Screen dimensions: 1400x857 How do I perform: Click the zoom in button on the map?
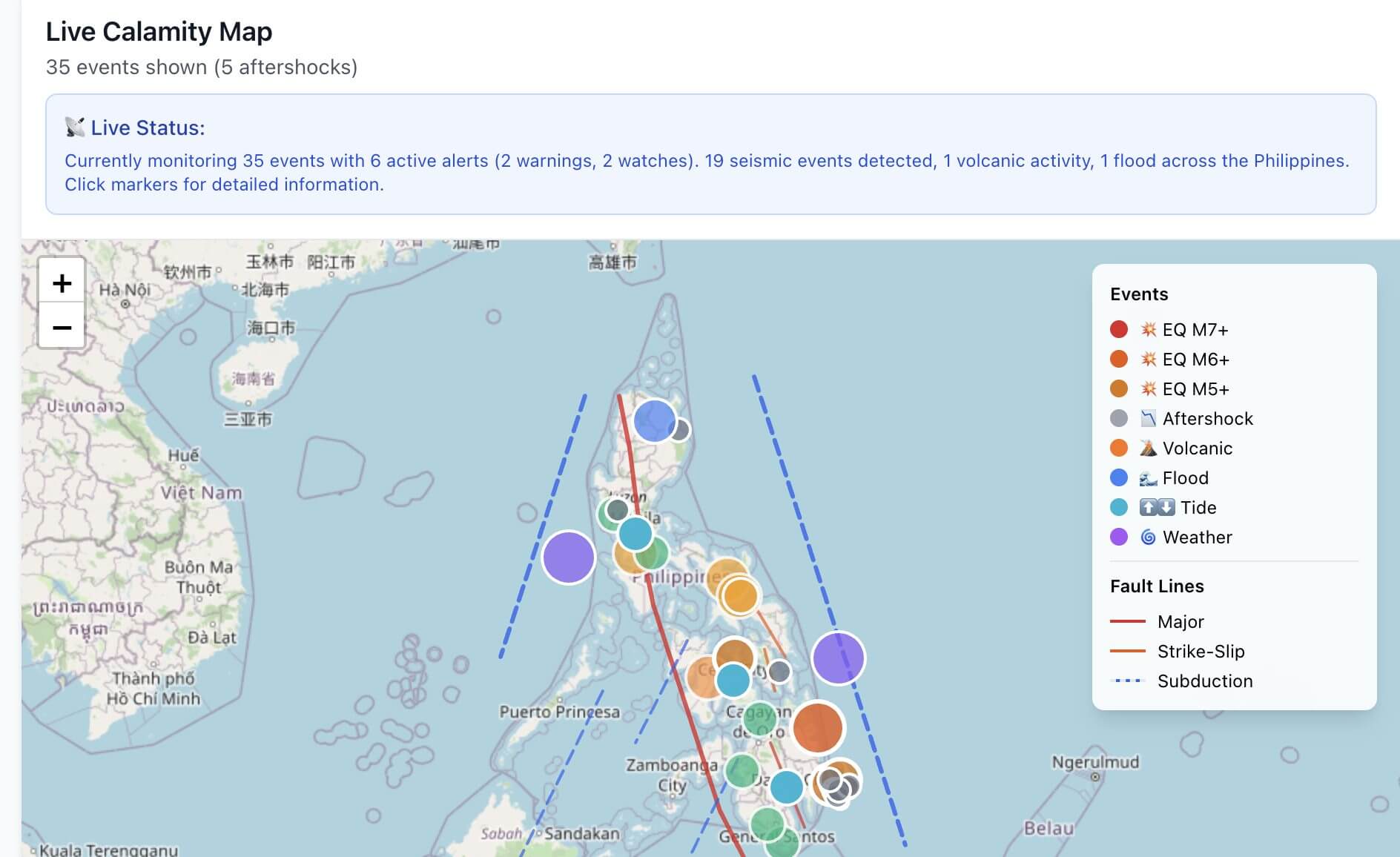click(62, 282)
